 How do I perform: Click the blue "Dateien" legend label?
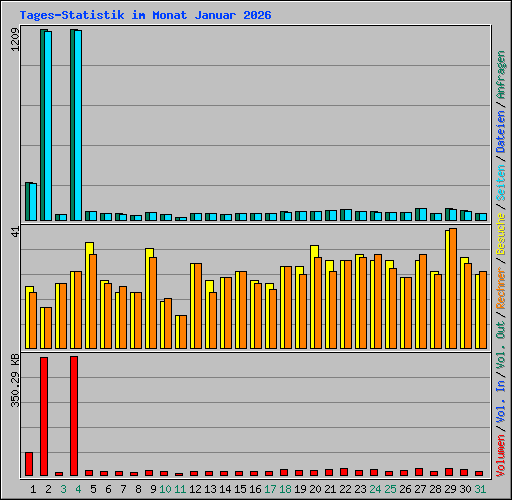(501, 132)
